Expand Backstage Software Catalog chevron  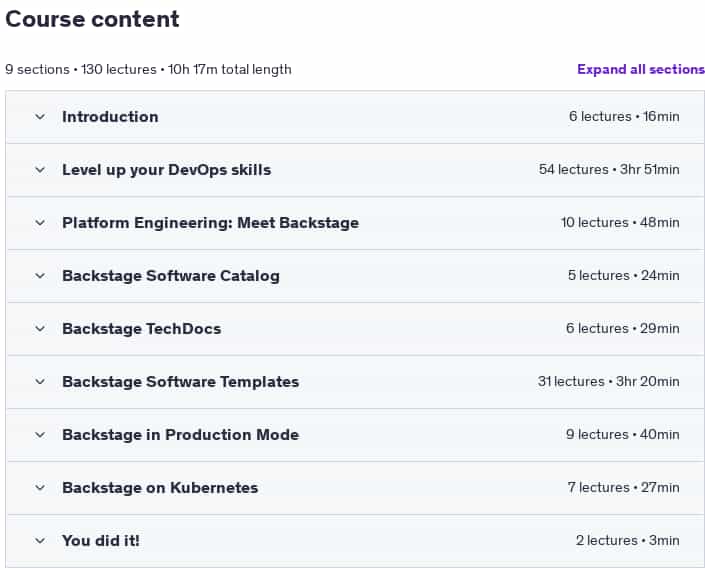(40, 276)
